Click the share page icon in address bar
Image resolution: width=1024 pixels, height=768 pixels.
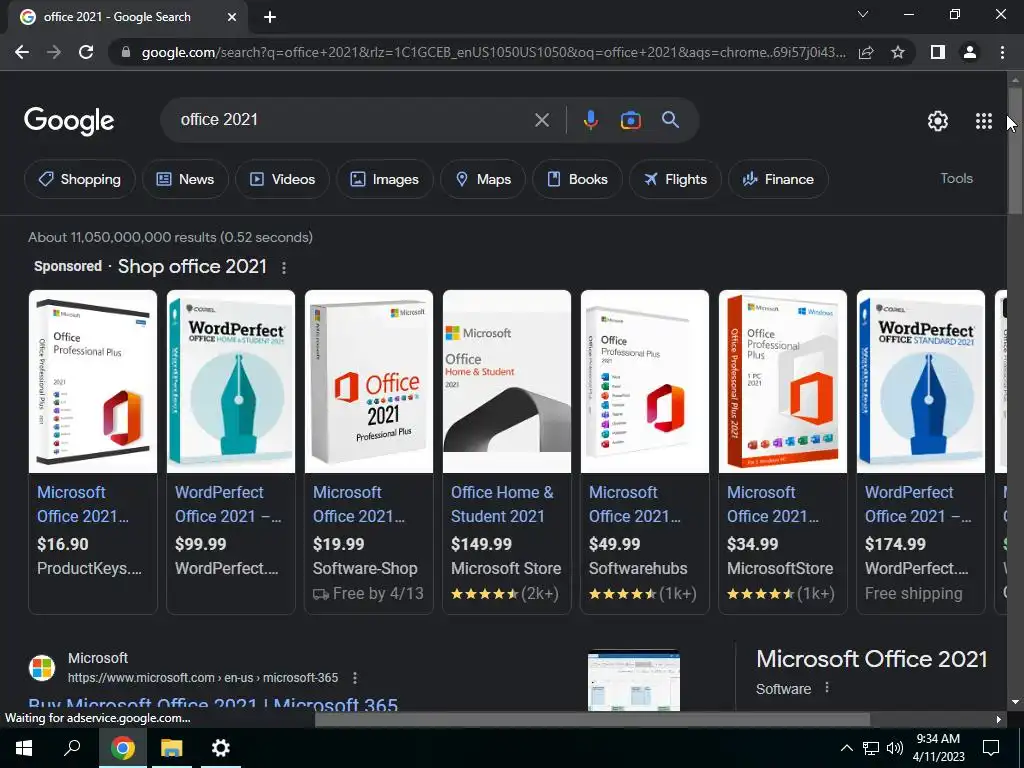pyautogui.click(x=866, y=52)
